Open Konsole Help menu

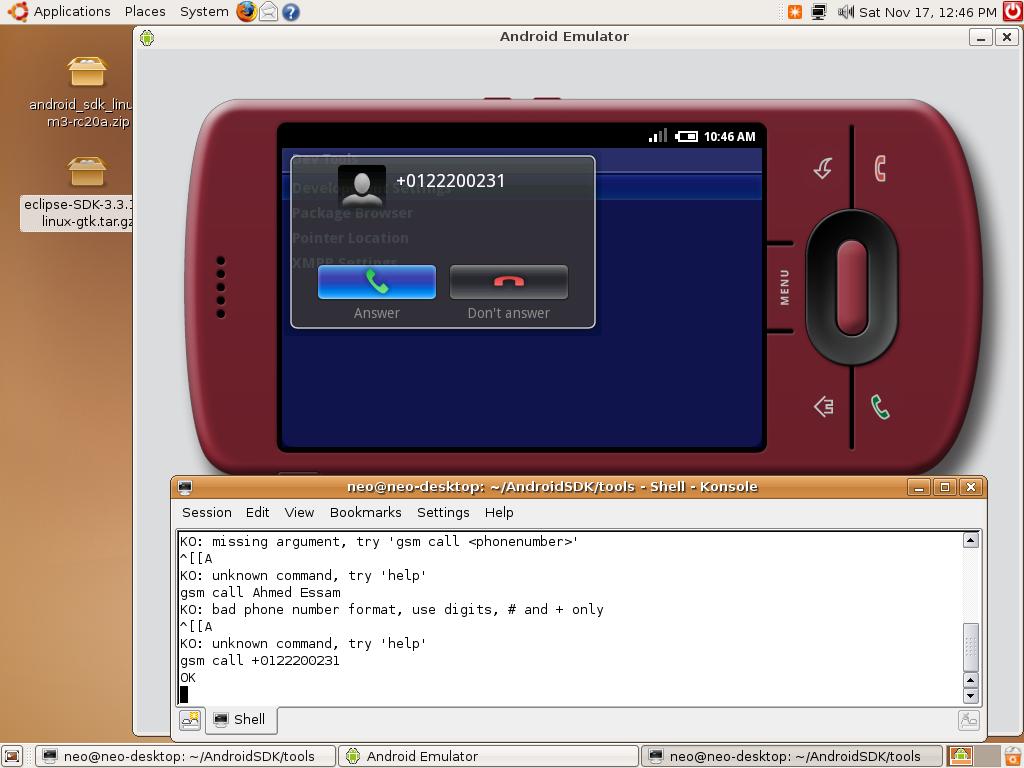coord(499,513)
